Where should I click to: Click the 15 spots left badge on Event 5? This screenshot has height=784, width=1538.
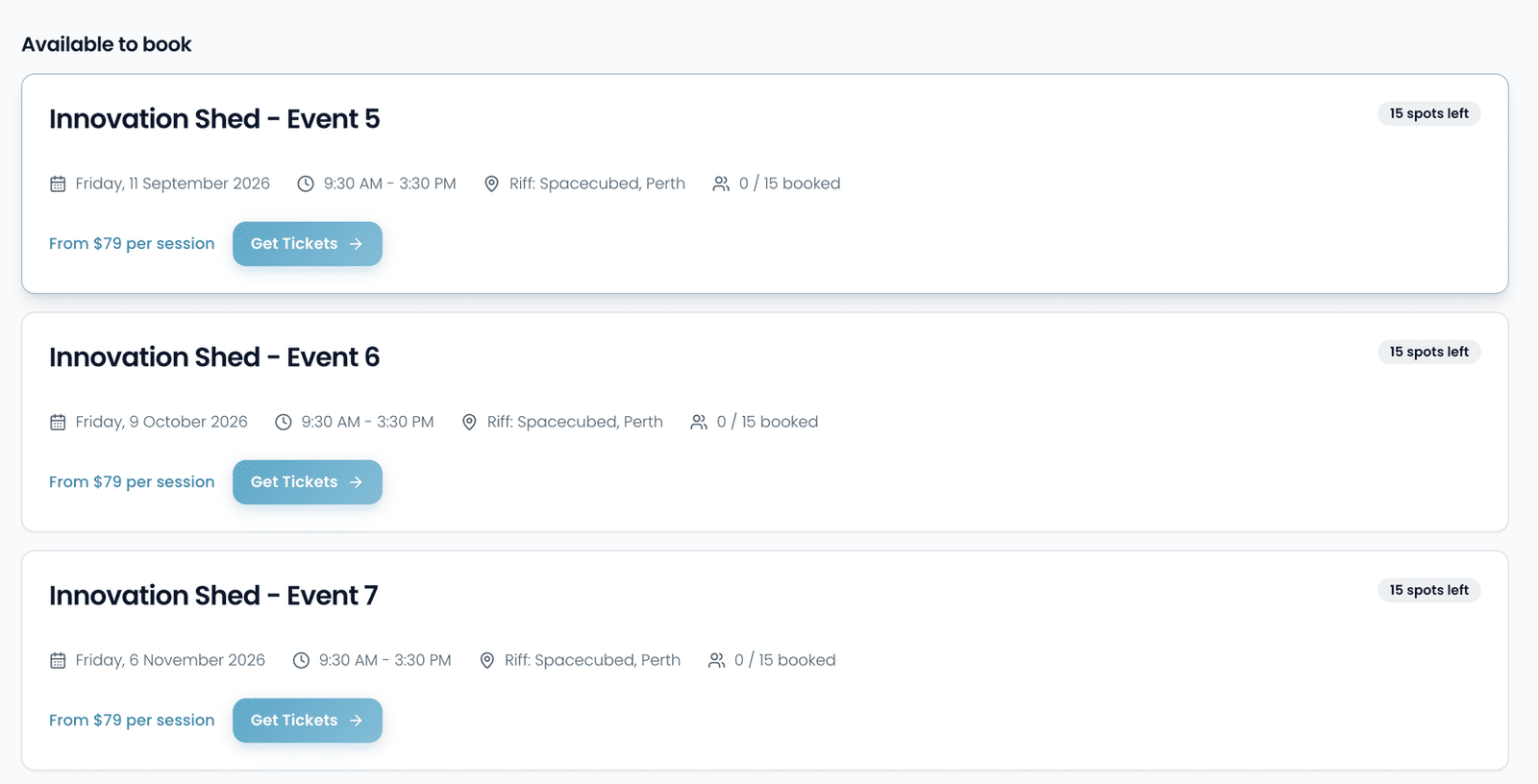[x=1428, y=113]
